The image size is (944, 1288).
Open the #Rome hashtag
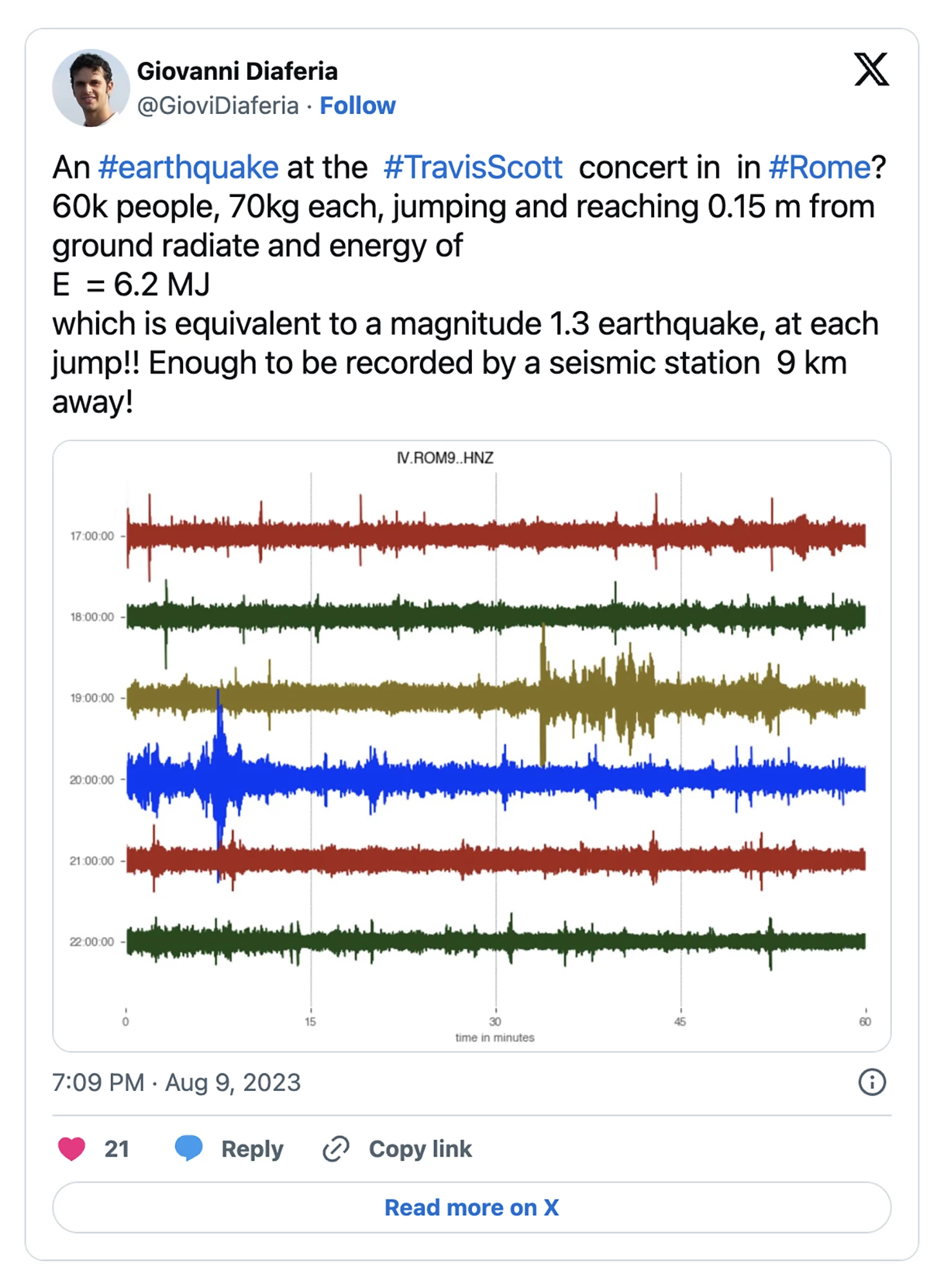tap(819, 167)
